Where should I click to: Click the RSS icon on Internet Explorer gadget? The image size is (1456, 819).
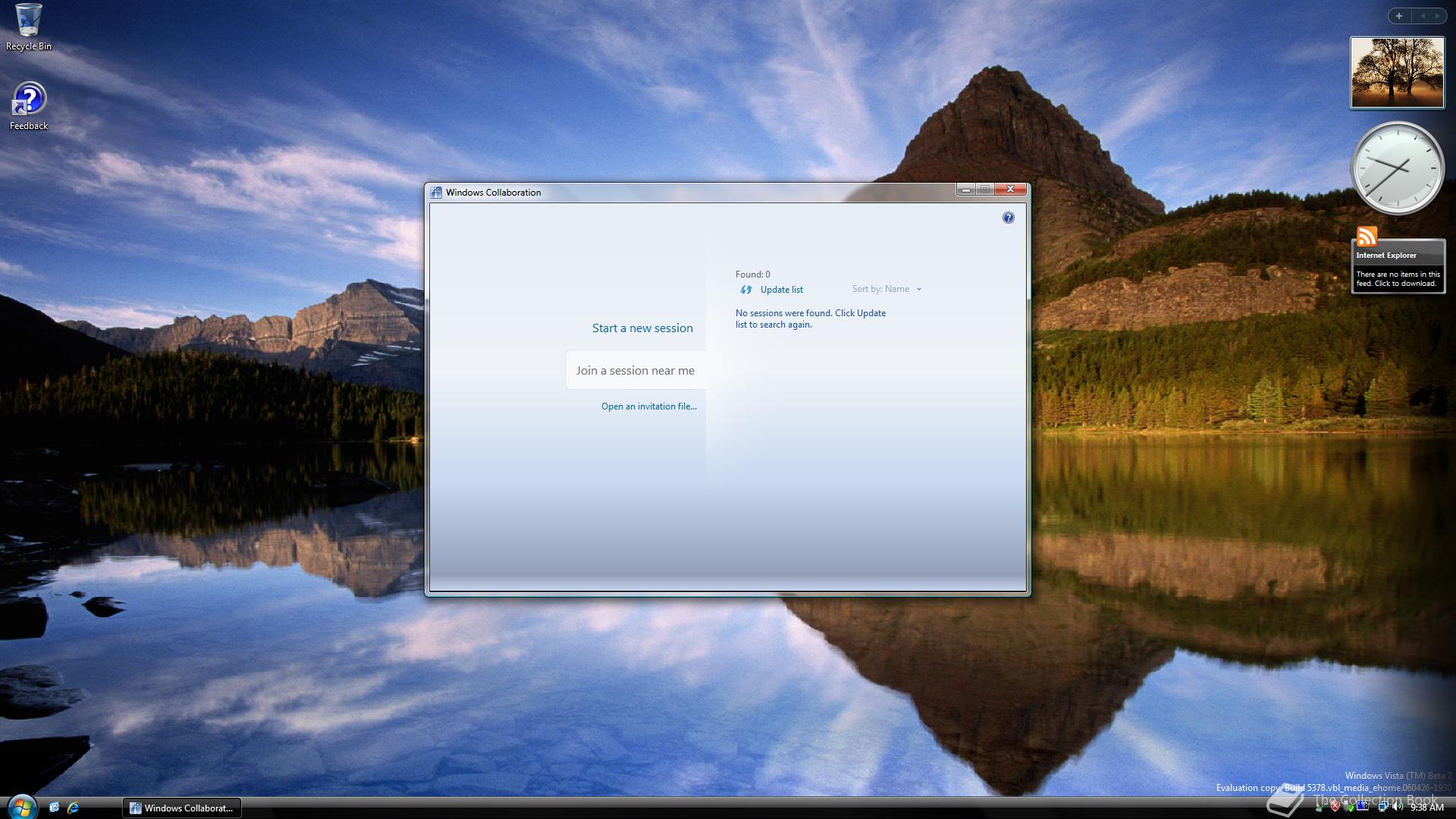[x=1367, y=237]
